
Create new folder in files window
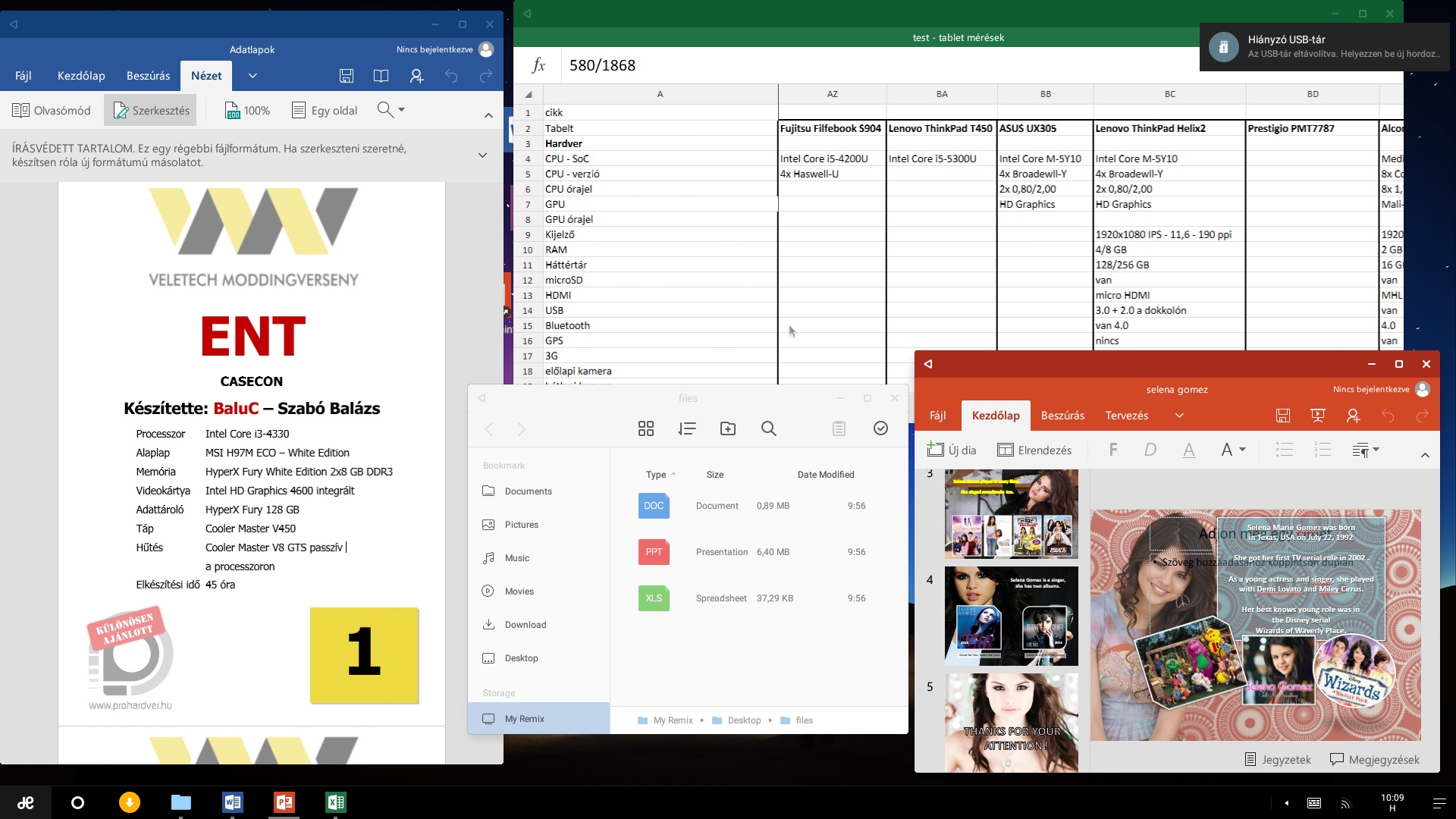pyautogui.click(x=728, y=428)
